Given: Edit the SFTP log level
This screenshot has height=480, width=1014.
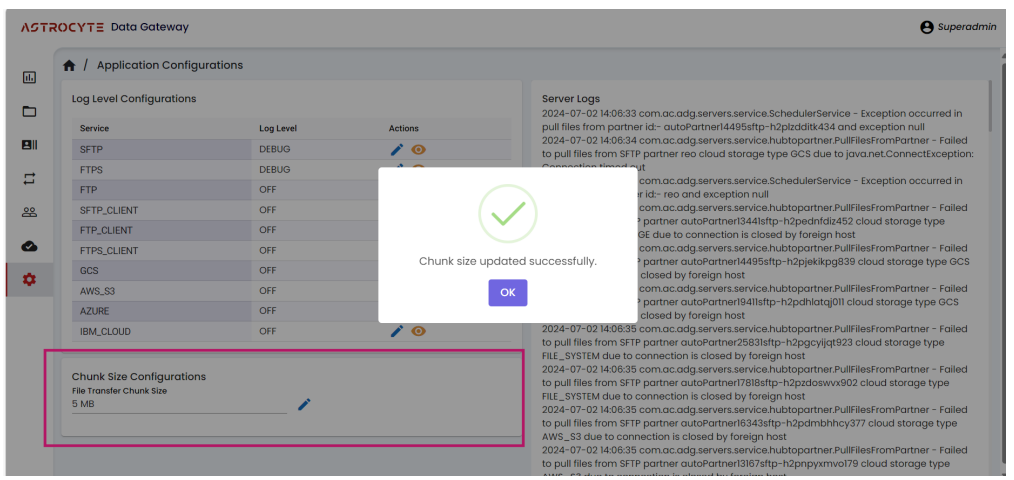Looking at the screenshot, I should coord(397,149).
